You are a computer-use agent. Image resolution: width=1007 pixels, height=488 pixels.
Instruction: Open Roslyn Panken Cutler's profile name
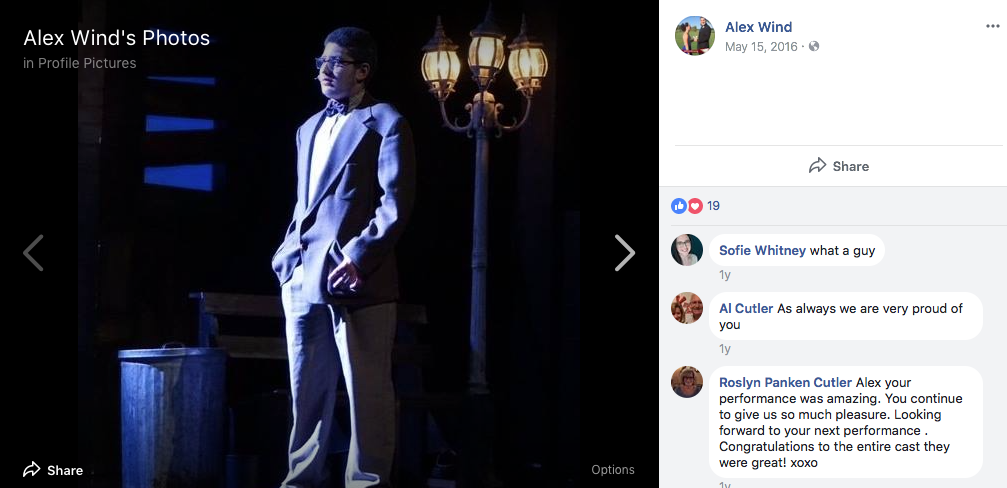point(785,382)
